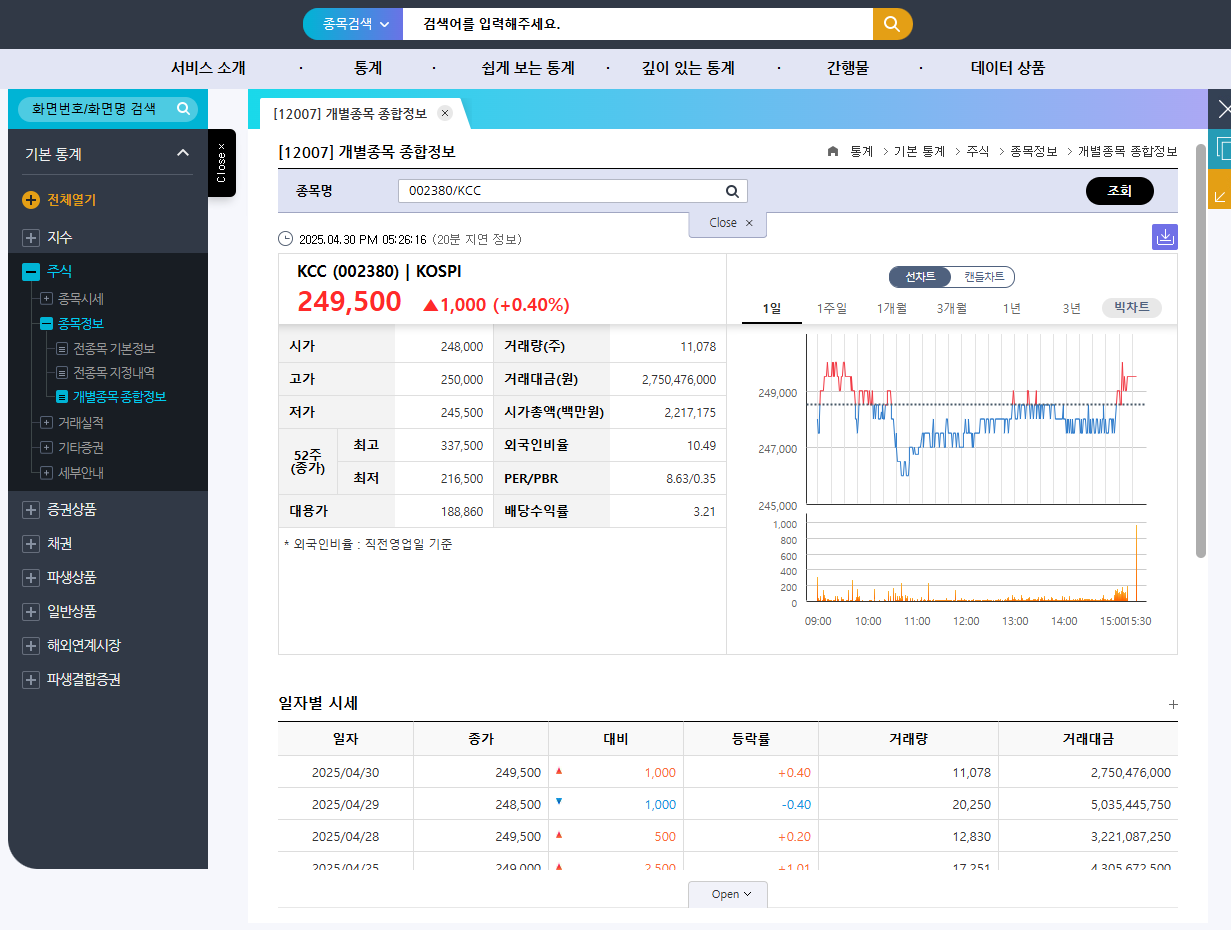Select the 1년 chart period tab
Image resolution: width=1231 pixels, height=930 pixels.
pyautogui.click(x=1012, y=308)
